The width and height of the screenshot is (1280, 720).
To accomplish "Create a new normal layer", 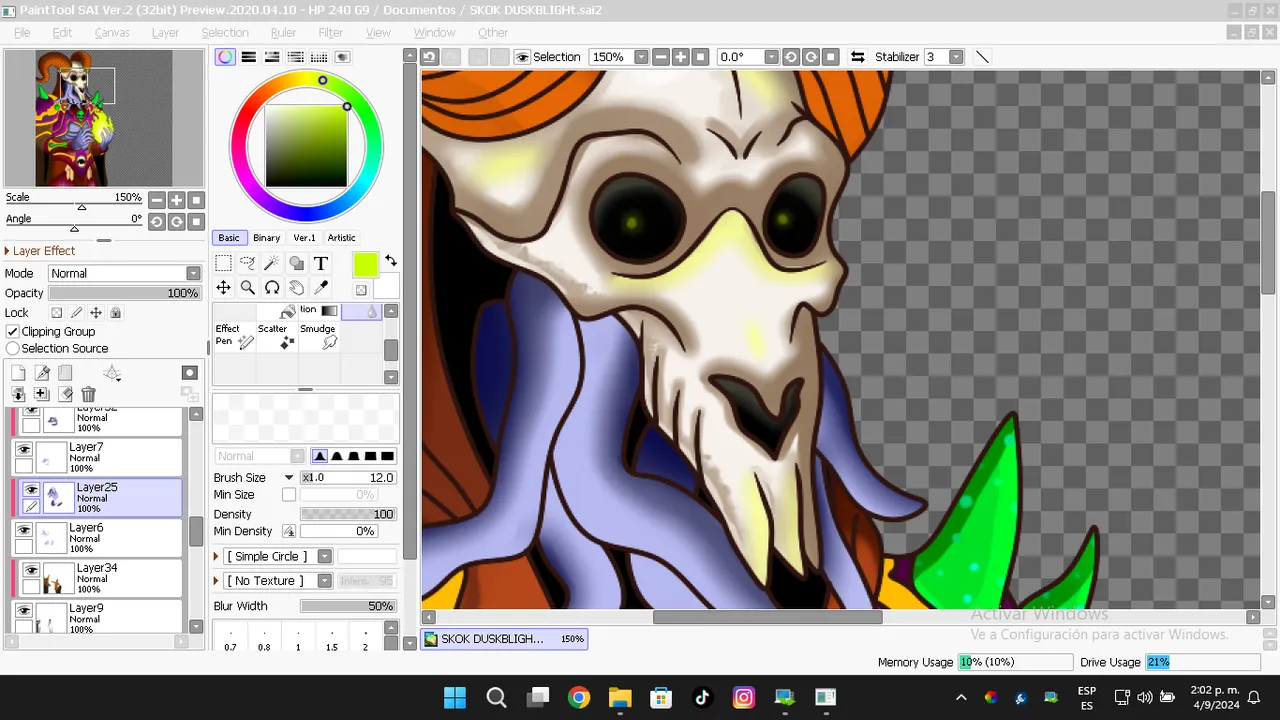I will click(x=18, y=373).
